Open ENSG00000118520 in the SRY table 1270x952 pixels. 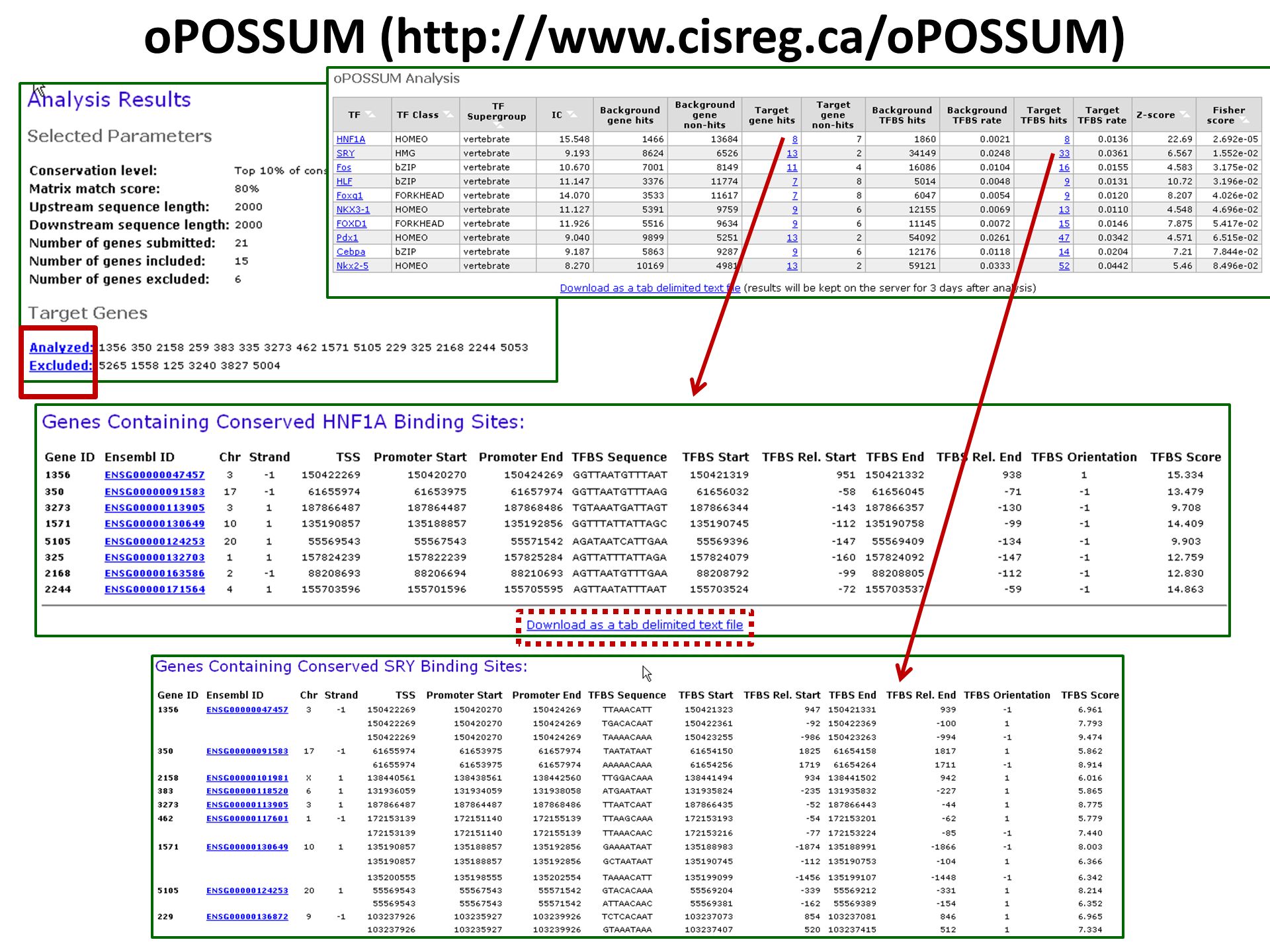(x=247, y=791)
